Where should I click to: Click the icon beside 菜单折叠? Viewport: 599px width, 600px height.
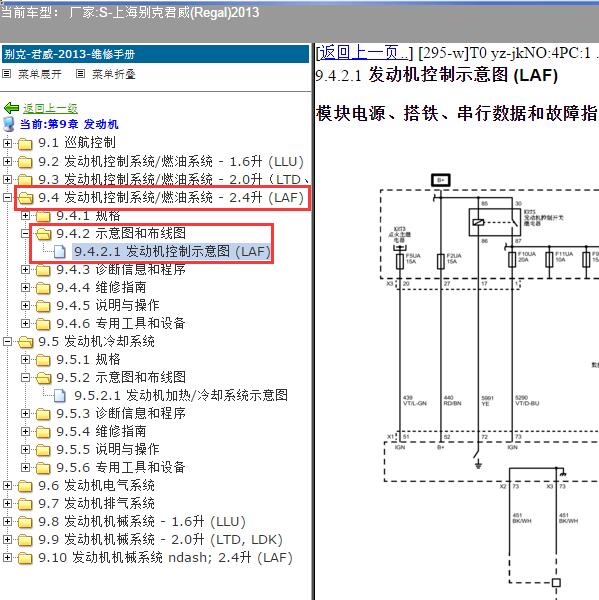click(80, 73)
